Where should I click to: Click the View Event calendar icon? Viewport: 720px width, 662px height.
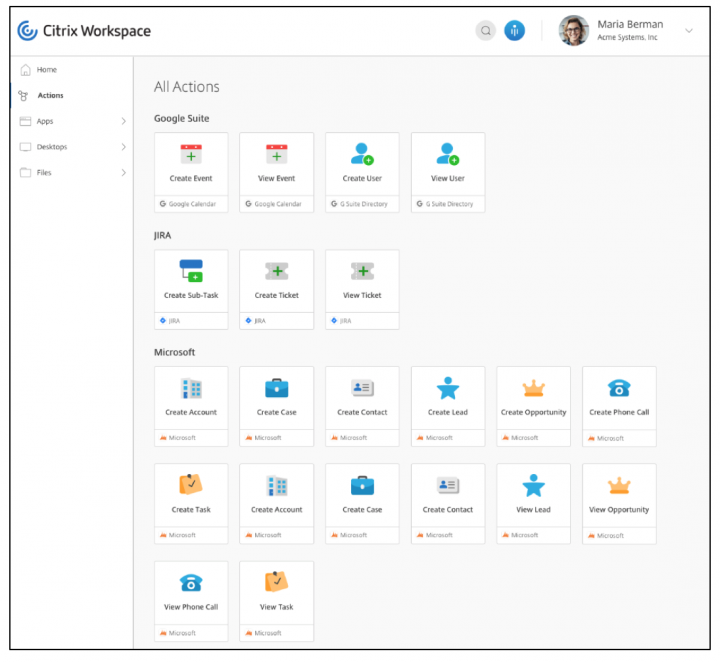click(276, 154)
